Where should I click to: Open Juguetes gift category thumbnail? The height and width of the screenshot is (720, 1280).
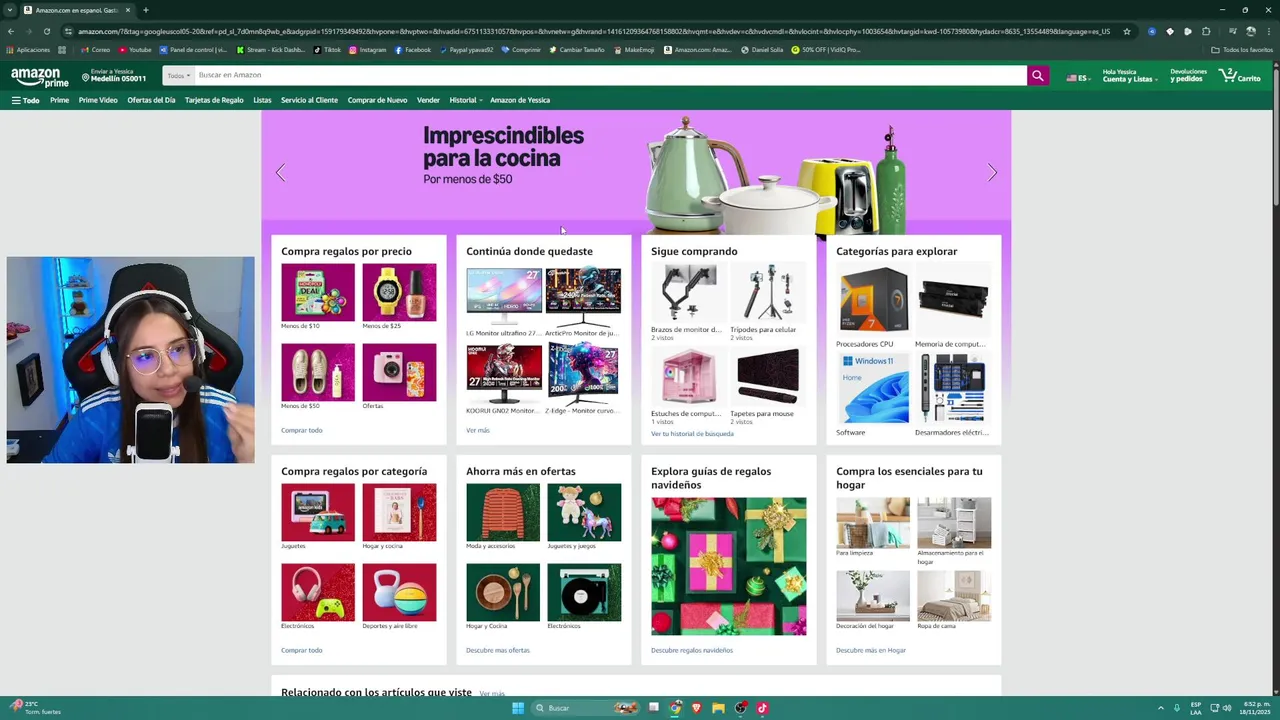(x=318, y=513)
